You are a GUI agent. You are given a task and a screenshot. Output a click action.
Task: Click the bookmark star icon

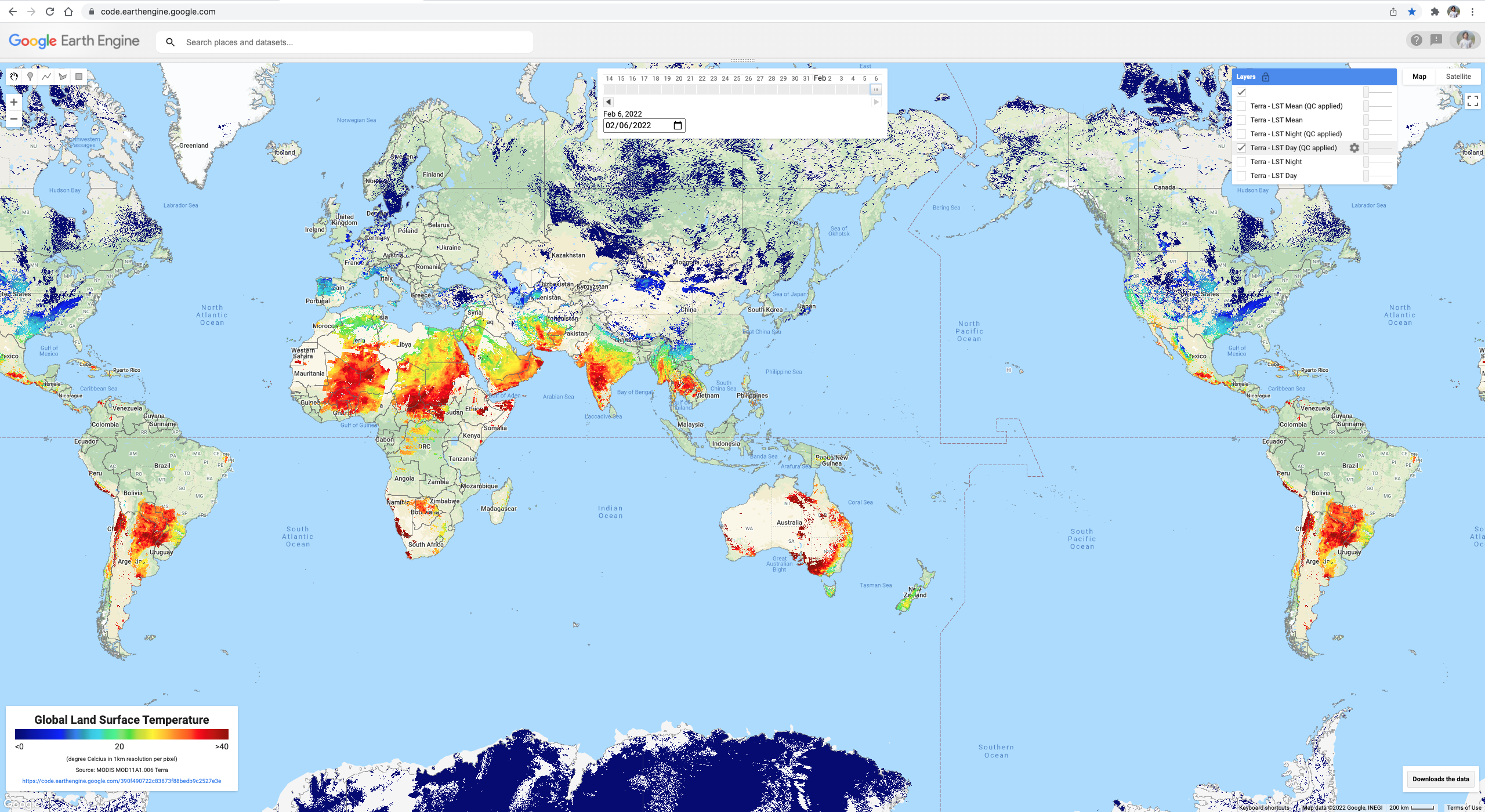point(1412,12)
